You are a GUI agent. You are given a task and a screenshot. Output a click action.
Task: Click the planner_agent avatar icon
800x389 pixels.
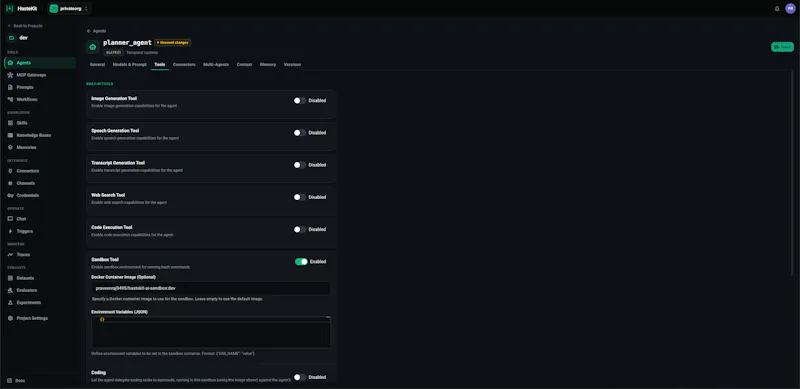tap(93, 47)
